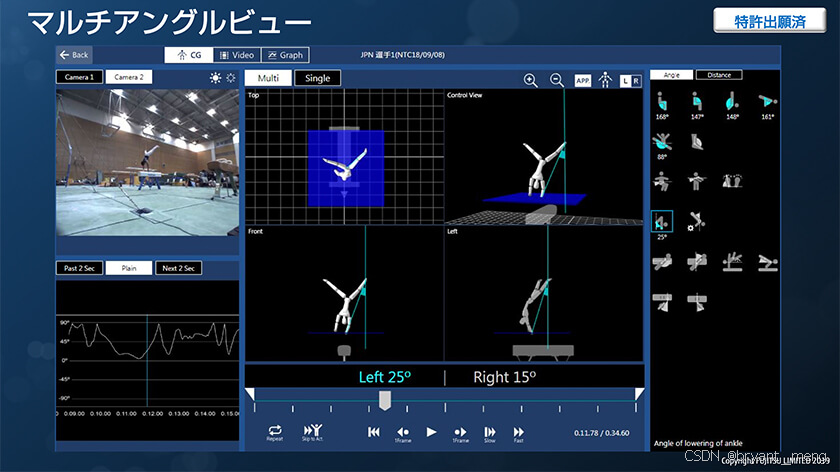Viewport: 840px width, 472px height.
Task: Select the seated figure on bar icon
Action: coord(662,181)
